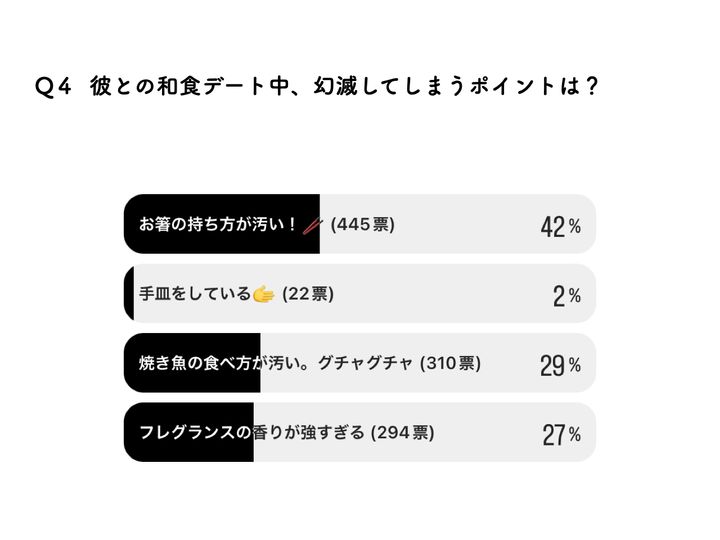This screenshot has width=720, height=540.
Task: Click the Q4 question number label
Action: coord(53,87)
